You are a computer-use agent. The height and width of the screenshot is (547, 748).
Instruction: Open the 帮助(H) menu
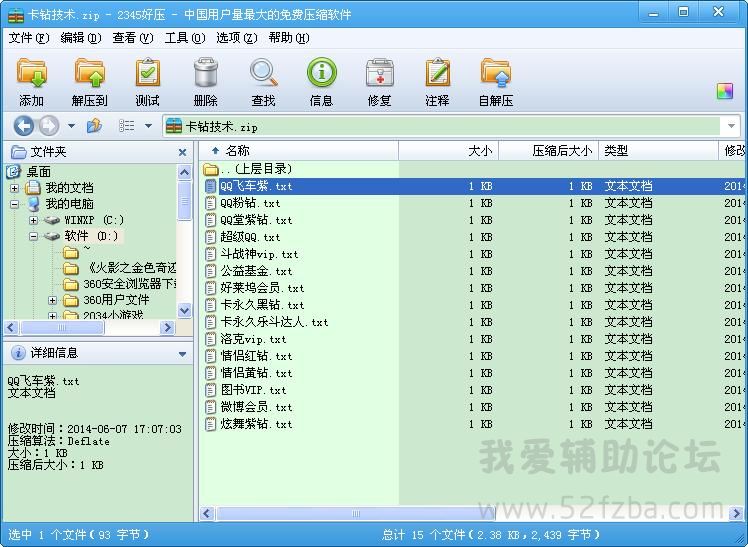(x=289, y=38)
